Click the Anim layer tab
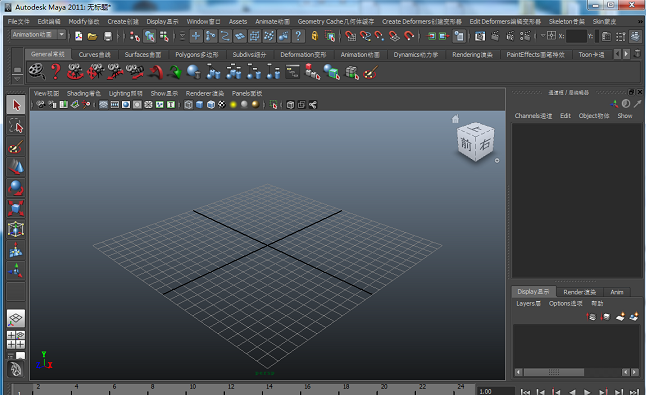This screenshot has width=646, height=395. coord(616,292)
